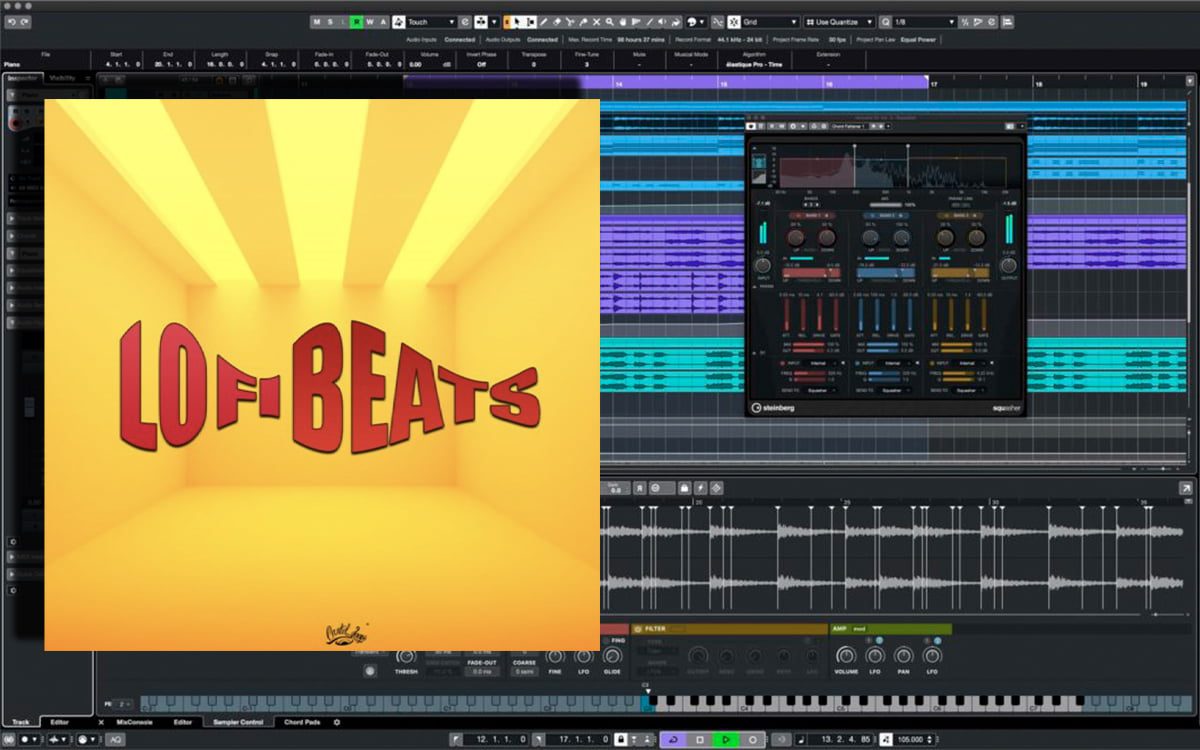Screen dimensions: 1200x750
Task: Select the Zoom magnifier tool
Action: click(x=610, y=22)
